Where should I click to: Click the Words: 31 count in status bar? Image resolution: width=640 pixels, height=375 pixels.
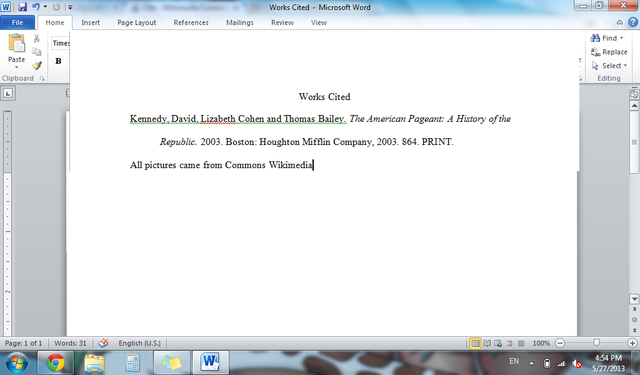(x=70, y=343)
